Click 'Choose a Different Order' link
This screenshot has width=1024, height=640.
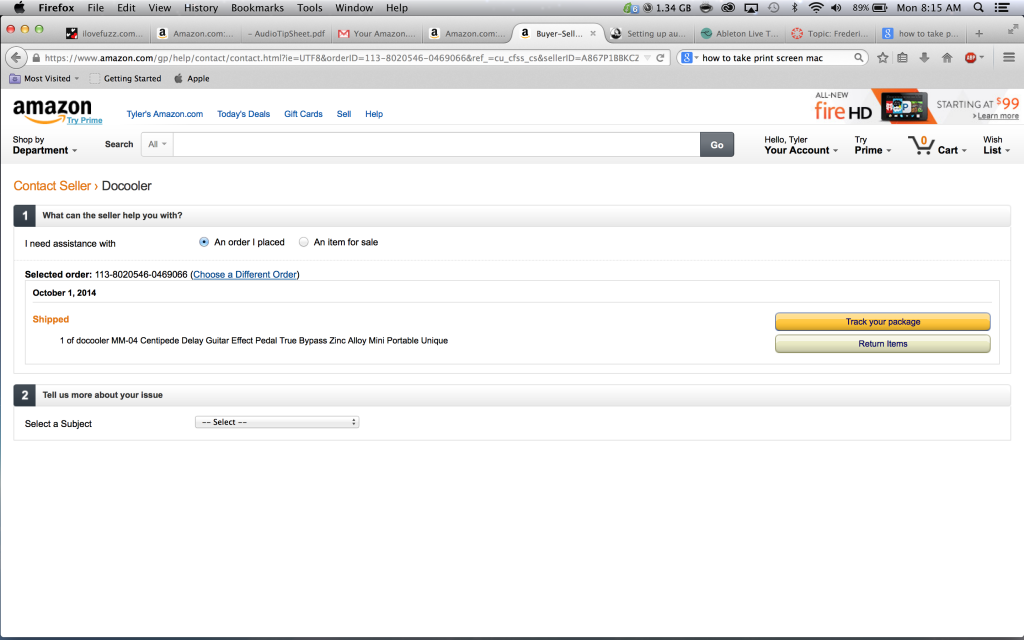click(x=245, y=274)
